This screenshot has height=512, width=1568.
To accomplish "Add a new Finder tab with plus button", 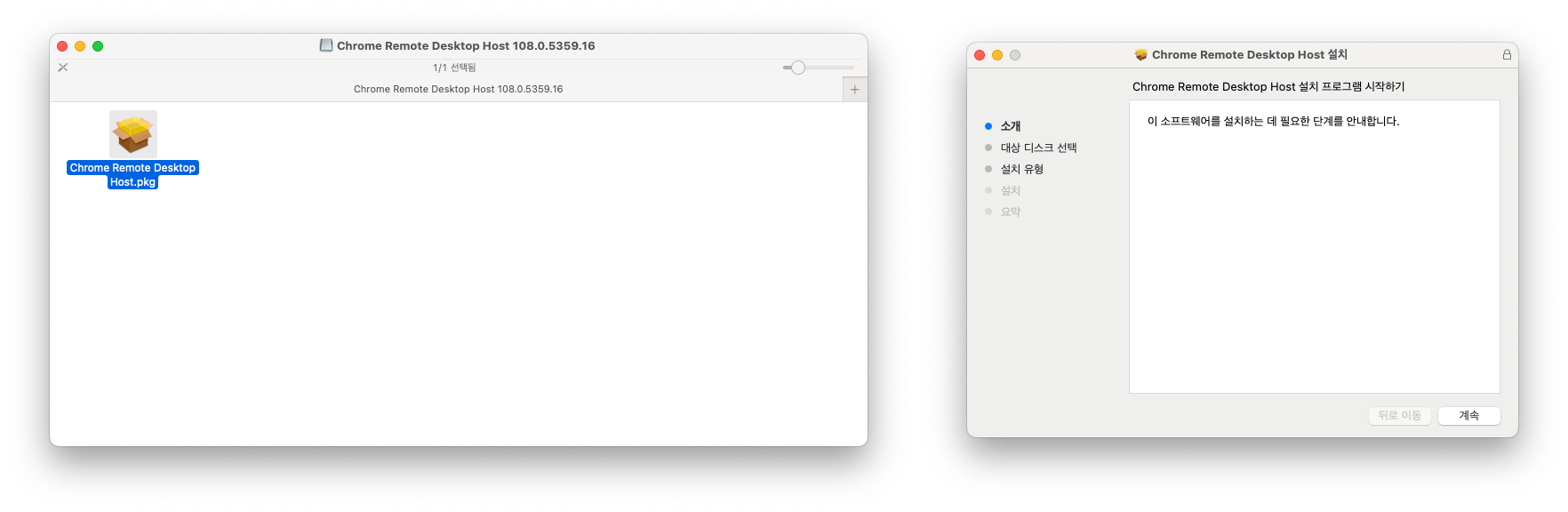I will coord(855,89).
